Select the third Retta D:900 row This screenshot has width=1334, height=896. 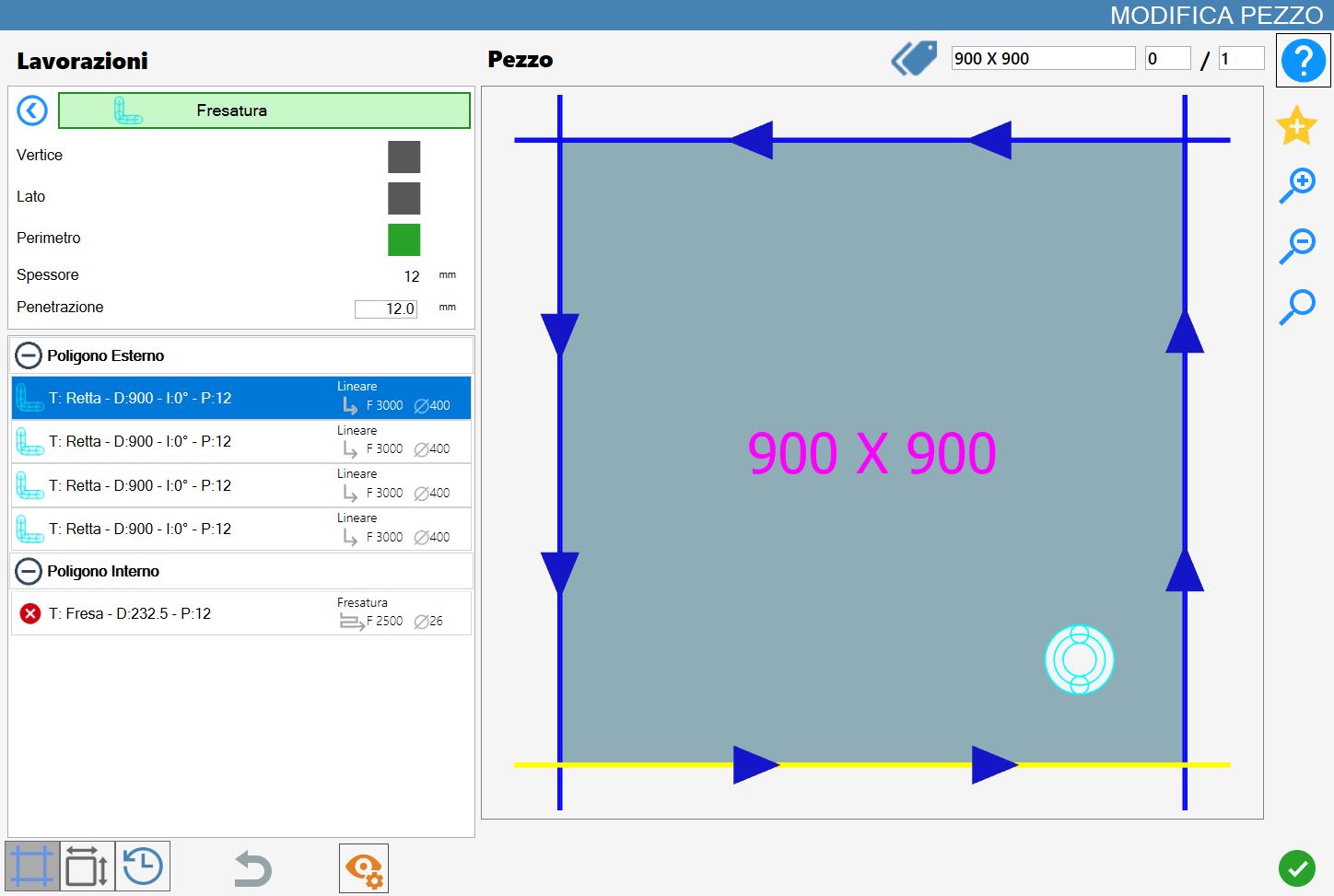(x=241, y=485)
